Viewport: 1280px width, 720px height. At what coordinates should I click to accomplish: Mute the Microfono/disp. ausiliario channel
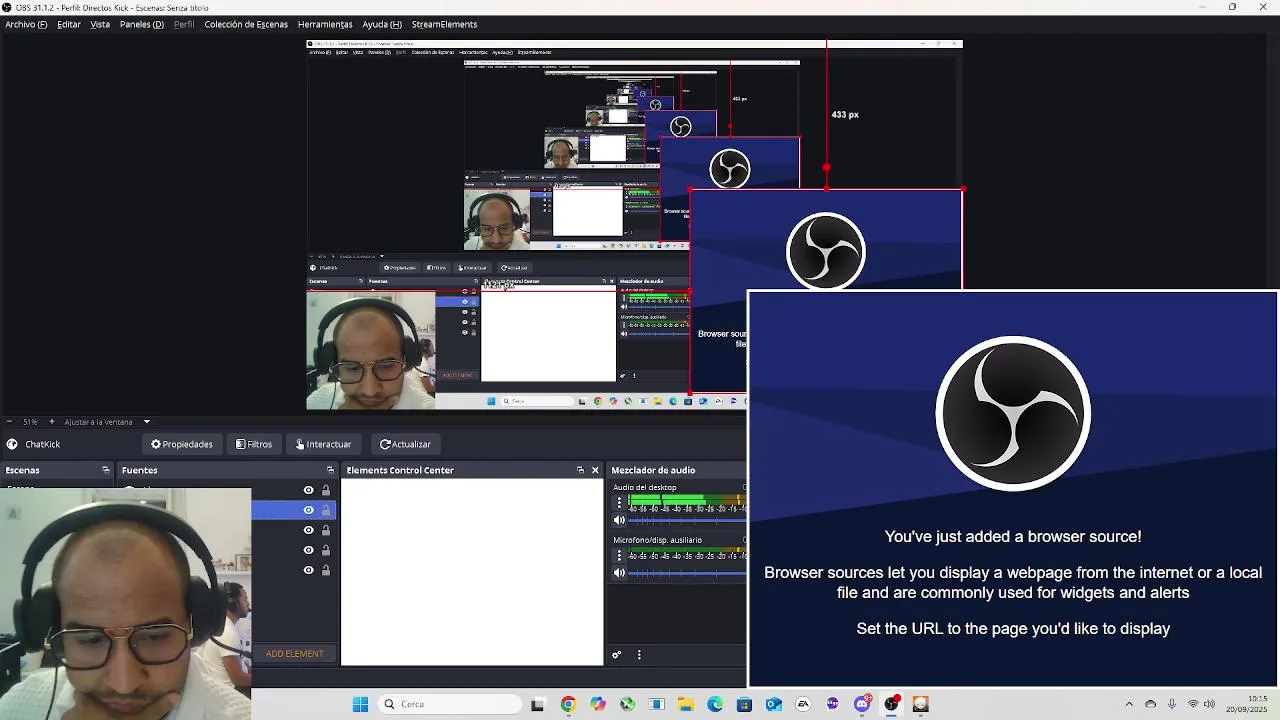tap(619, 573)
